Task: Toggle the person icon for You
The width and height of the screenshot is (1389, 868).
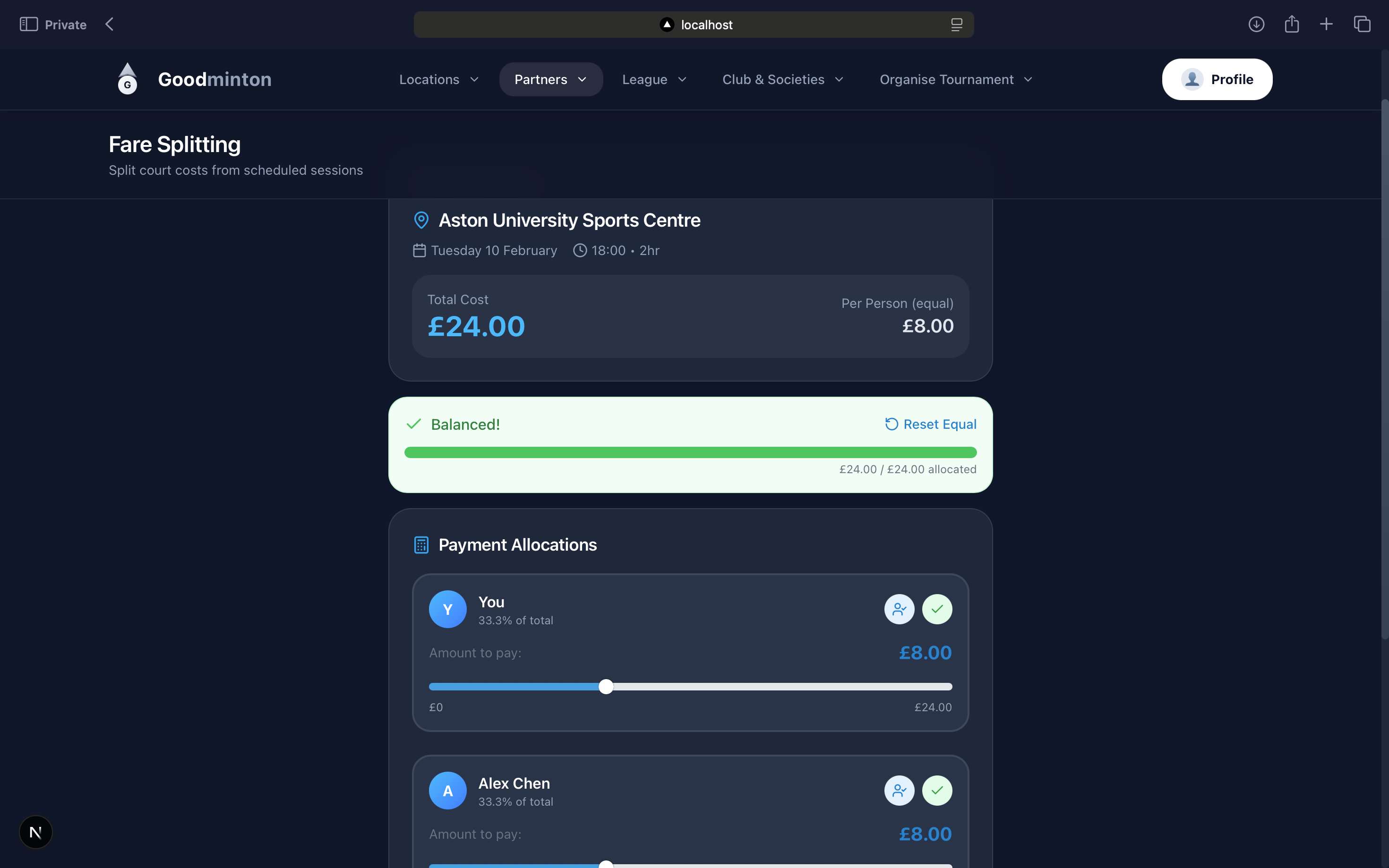Action: [899, 609]
